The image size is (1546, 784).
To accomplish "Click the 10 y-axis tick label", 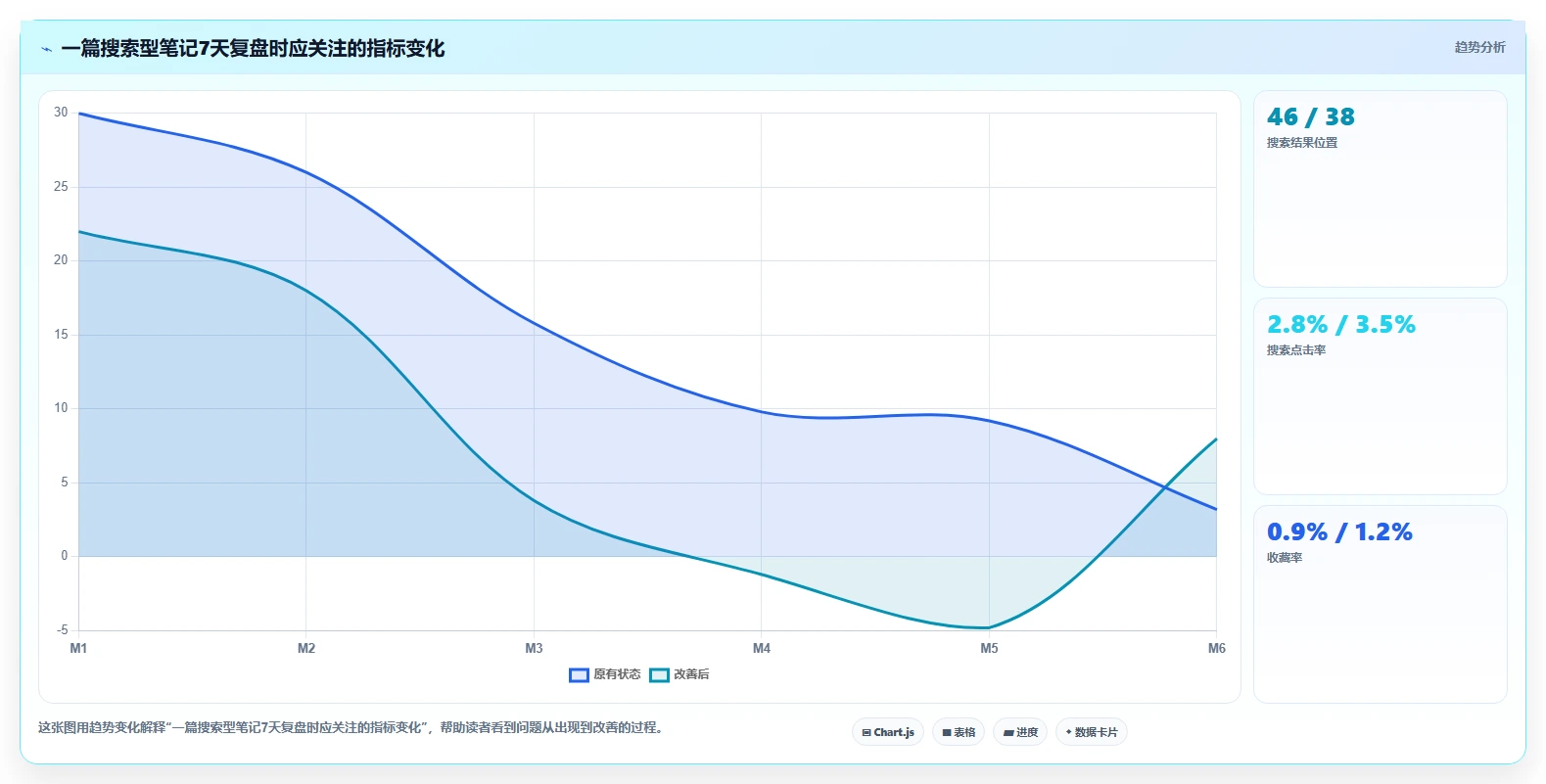I will [61, 408].
